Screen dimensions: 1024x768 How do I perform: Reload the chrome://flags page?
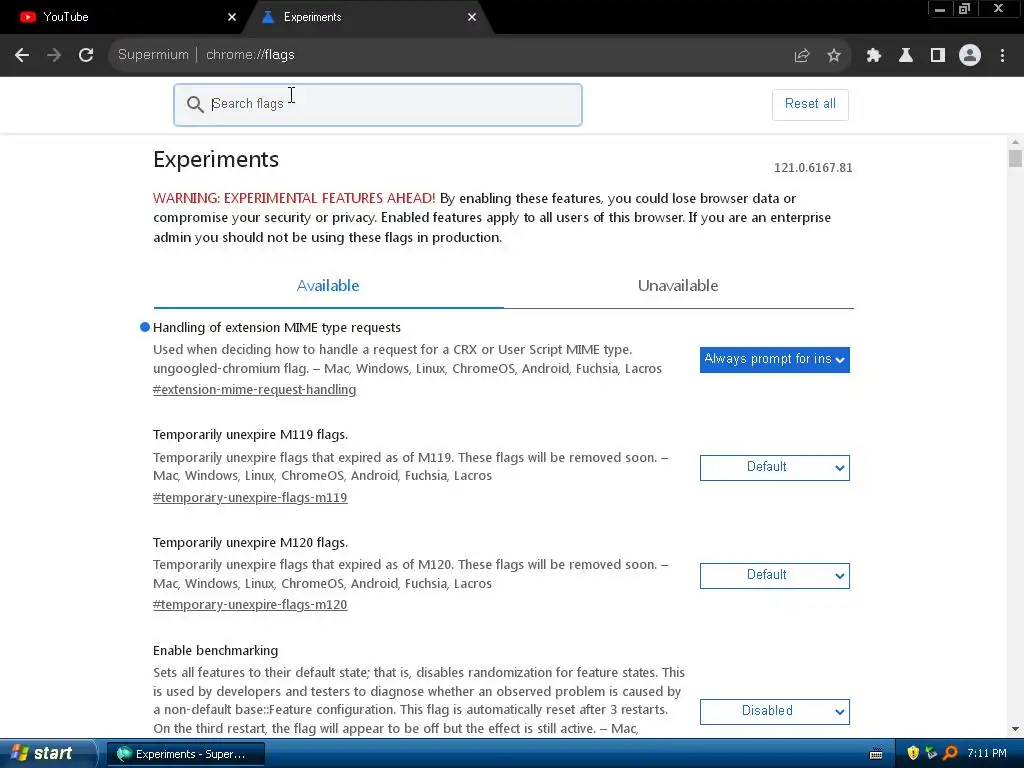[x=86, y=55]
